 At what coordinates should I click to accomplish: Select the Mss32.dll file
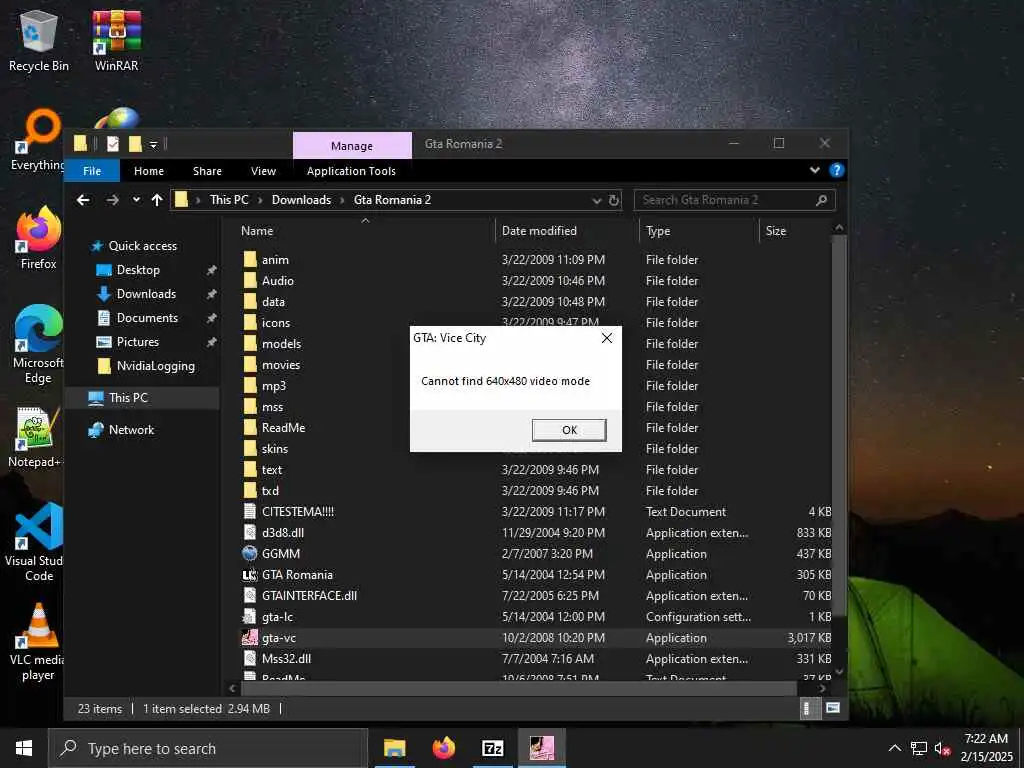tap(286, 658)
